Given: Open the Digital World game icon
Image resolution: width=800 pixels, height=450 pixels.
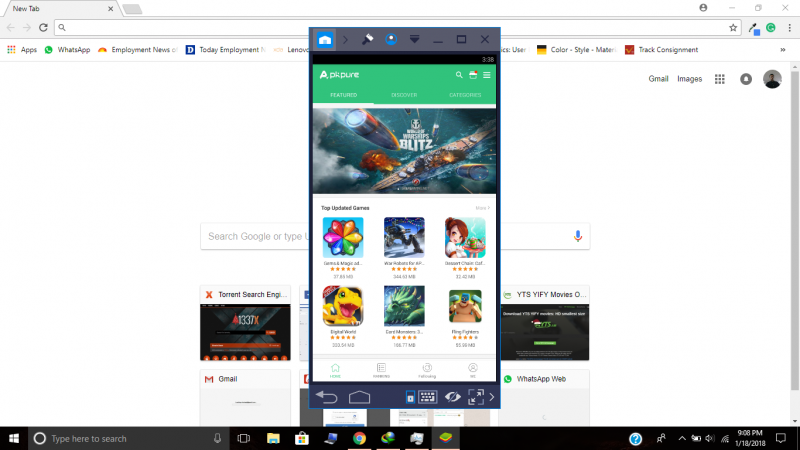Looking at the screenshot, I should [343, 306].
